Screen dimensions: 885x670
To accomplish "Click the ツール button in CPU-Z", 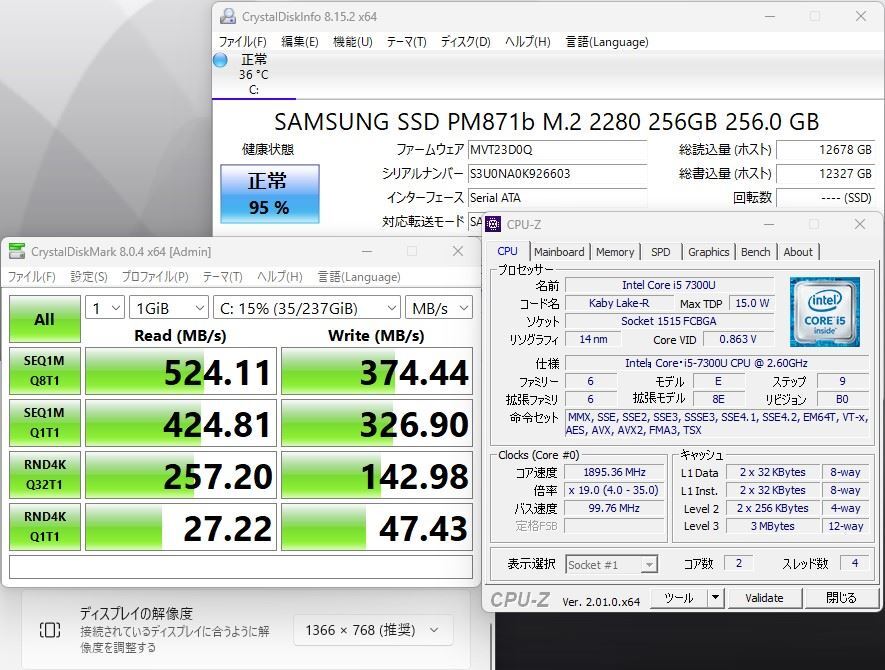I will tap(679, 598).
